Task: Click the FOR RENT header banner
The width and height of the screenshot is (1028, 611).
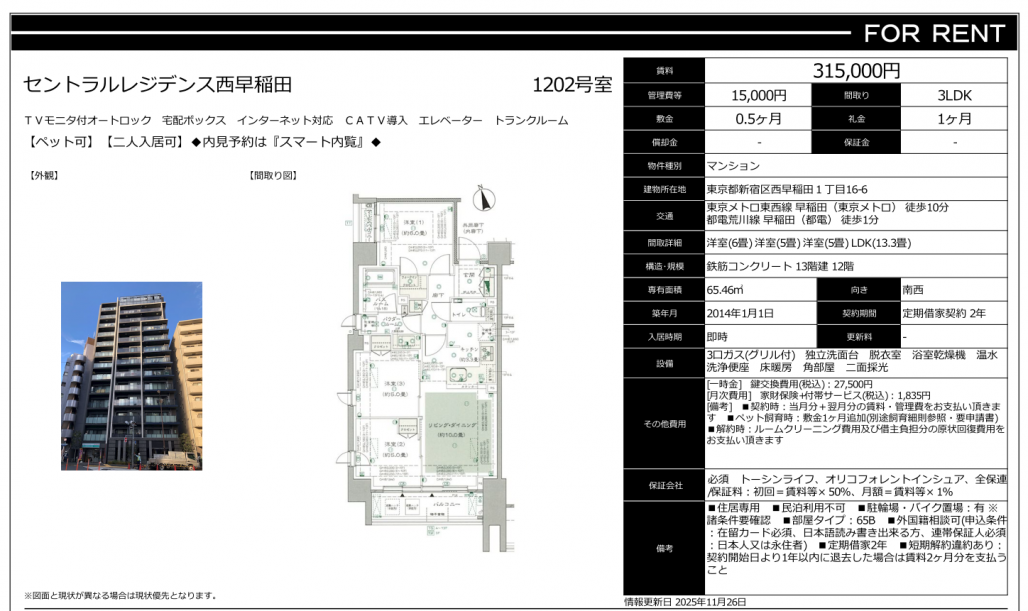Action: [x=933, y=33]
